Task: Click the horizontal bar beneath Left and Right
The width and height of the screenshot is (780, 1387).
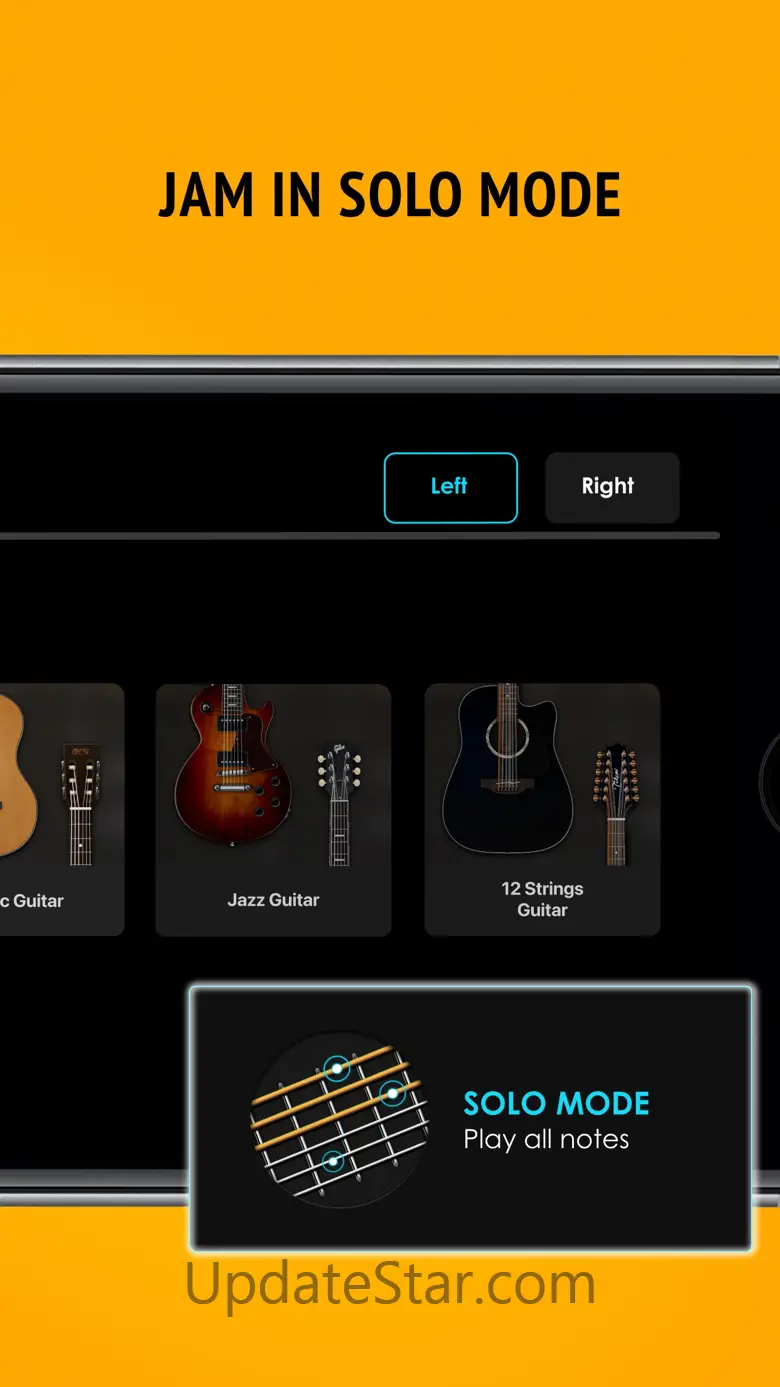Action: 360,536
